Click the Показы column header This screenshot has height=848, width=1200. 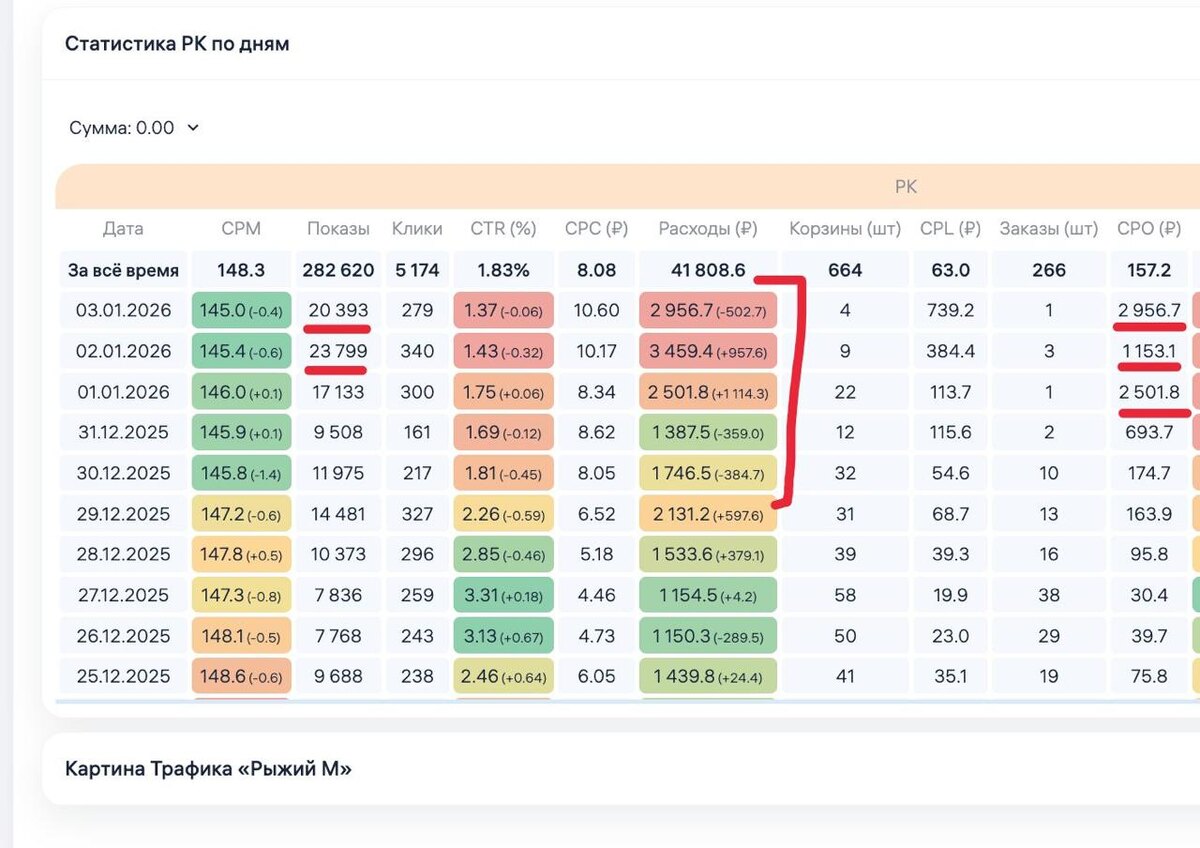point(338,229)
